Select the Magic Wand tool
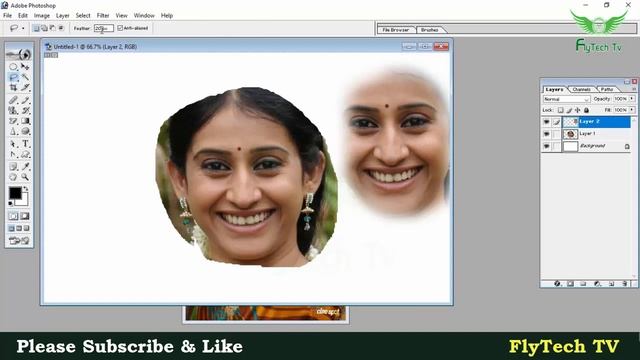The width and height of the screenshot is (640, 360). [x=25, y=77]
